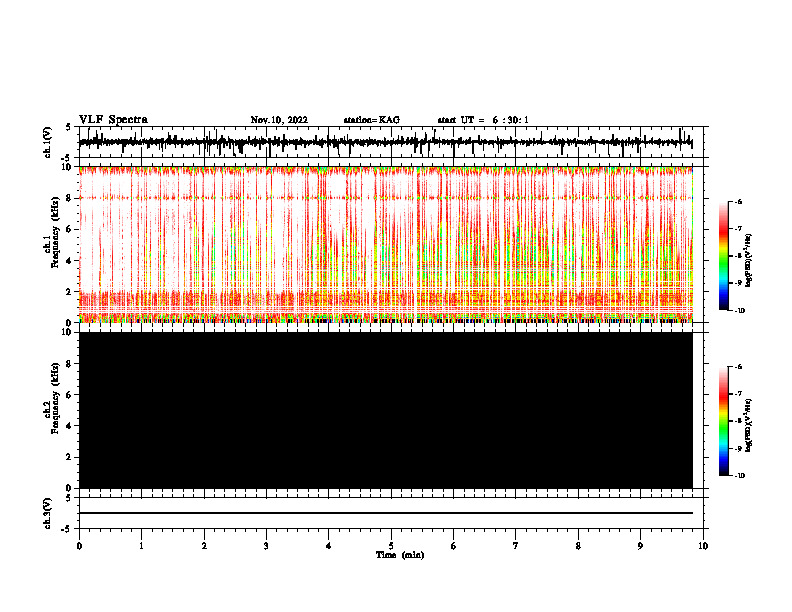Click time axis tick label "2"
The height and width of the screenshot is (612, 792).
point(204,546)
